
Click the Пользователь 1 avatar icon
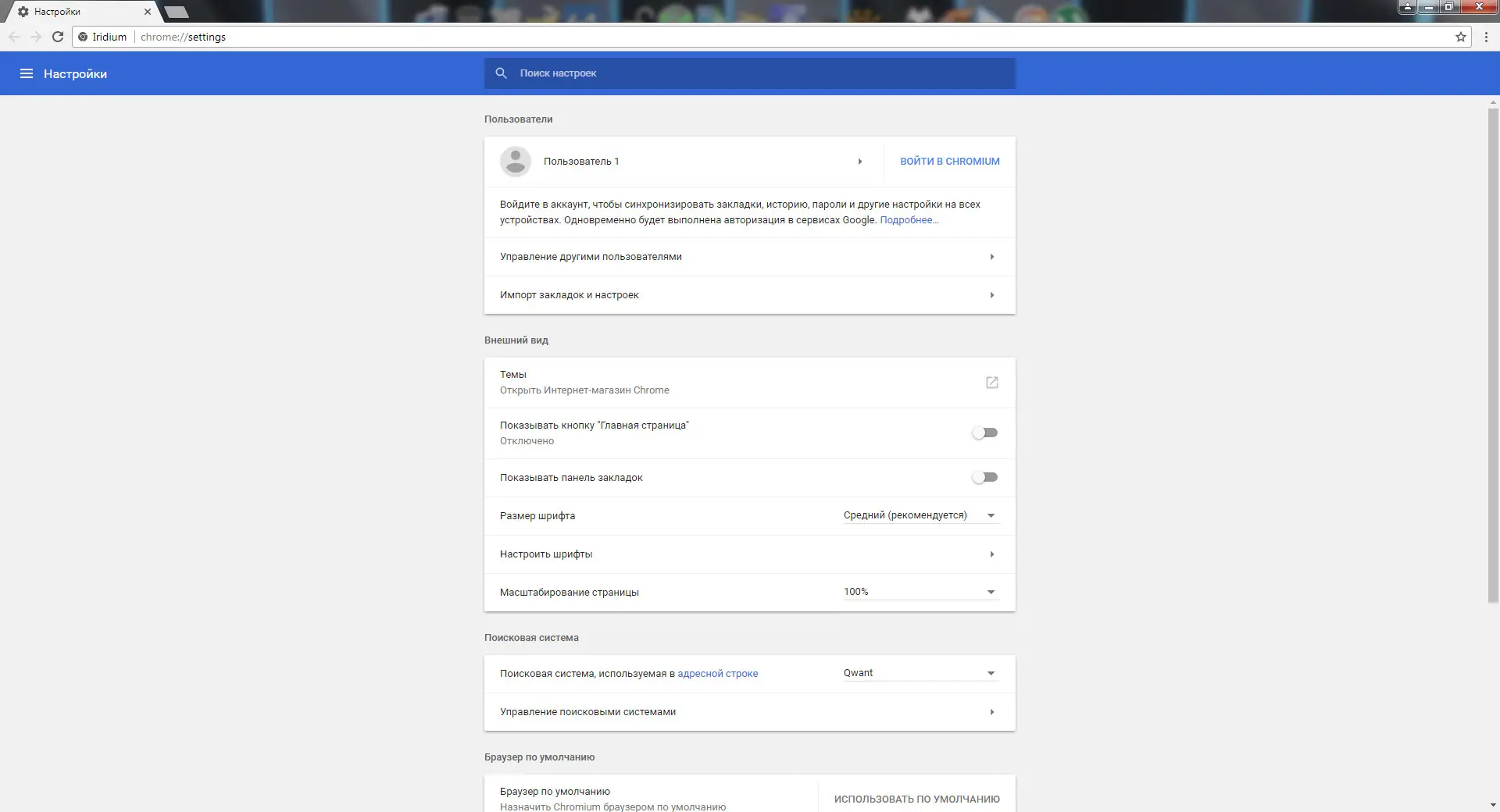click(515, 162)
